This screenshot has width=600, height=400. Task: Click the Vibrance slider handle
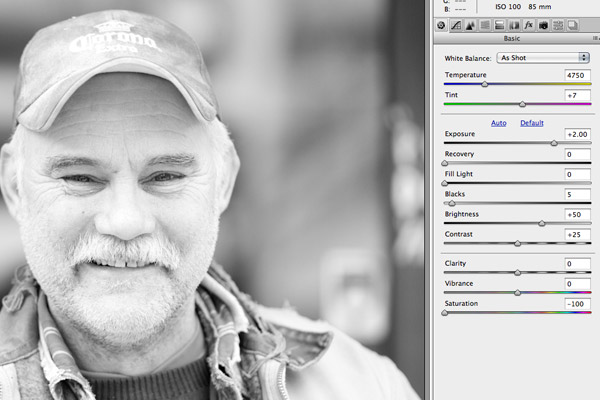point(517,293)
